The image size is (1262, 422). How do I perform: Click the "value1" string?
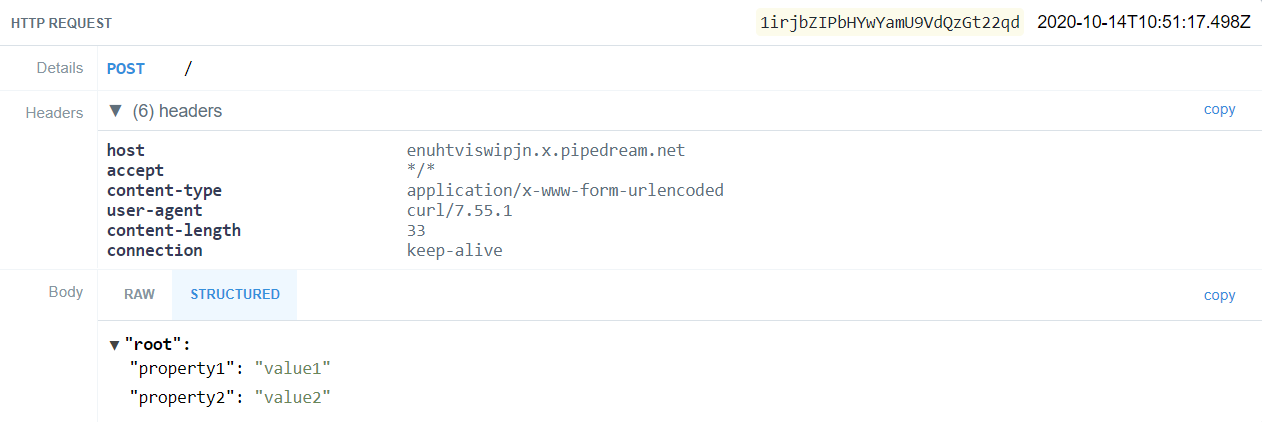[292, 369]
